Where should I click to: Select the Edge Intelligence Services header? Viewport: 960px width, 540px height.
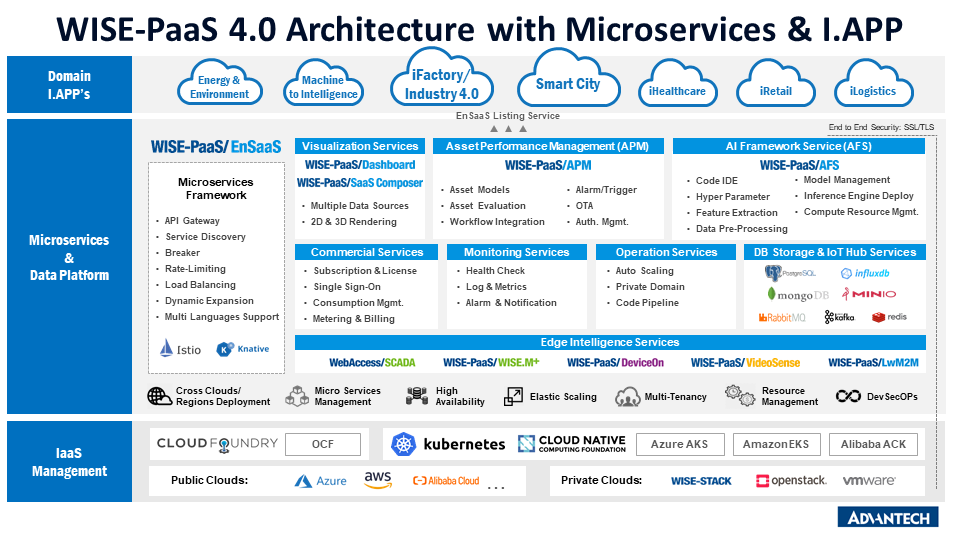[610, 342]
